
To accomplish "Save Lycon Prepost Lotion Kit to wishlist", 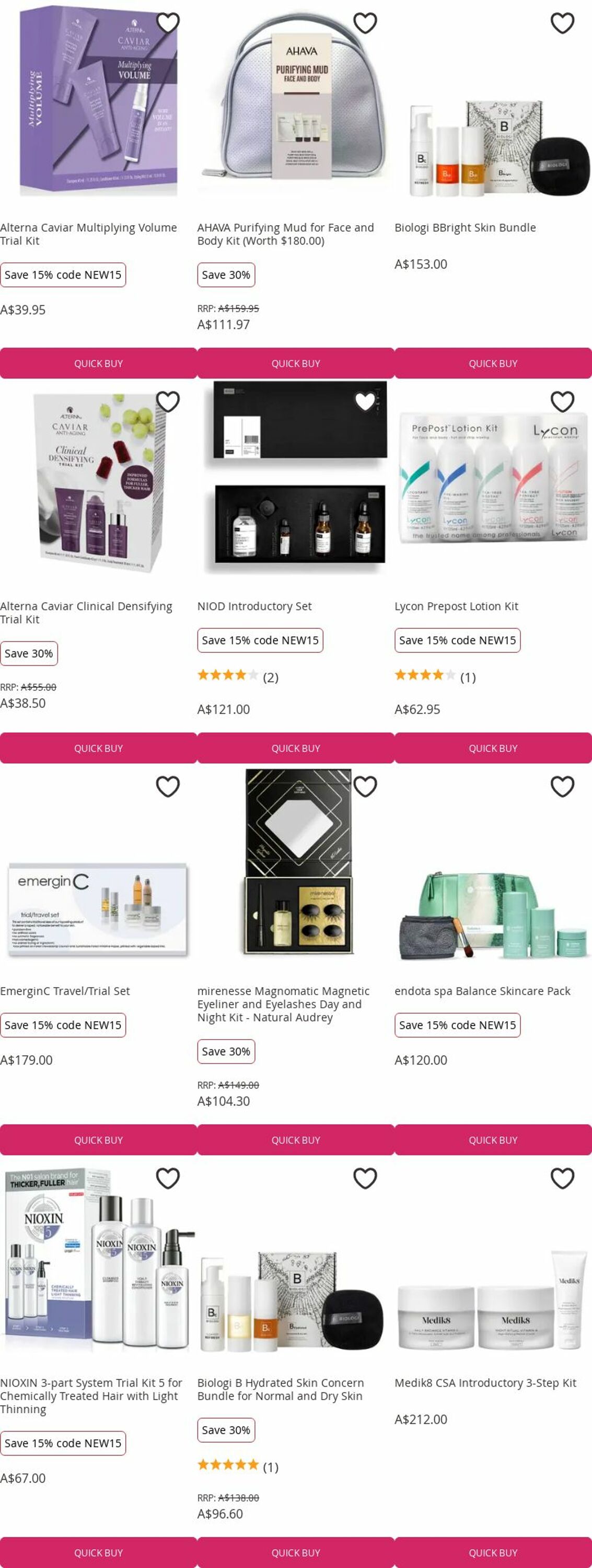I will click(x=562, y=402).
